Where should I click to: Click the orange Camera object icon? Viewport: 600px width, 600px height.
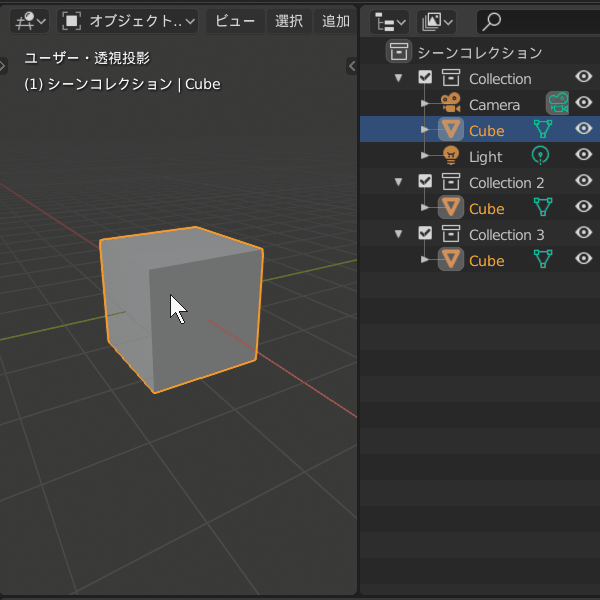click(451, 103)
